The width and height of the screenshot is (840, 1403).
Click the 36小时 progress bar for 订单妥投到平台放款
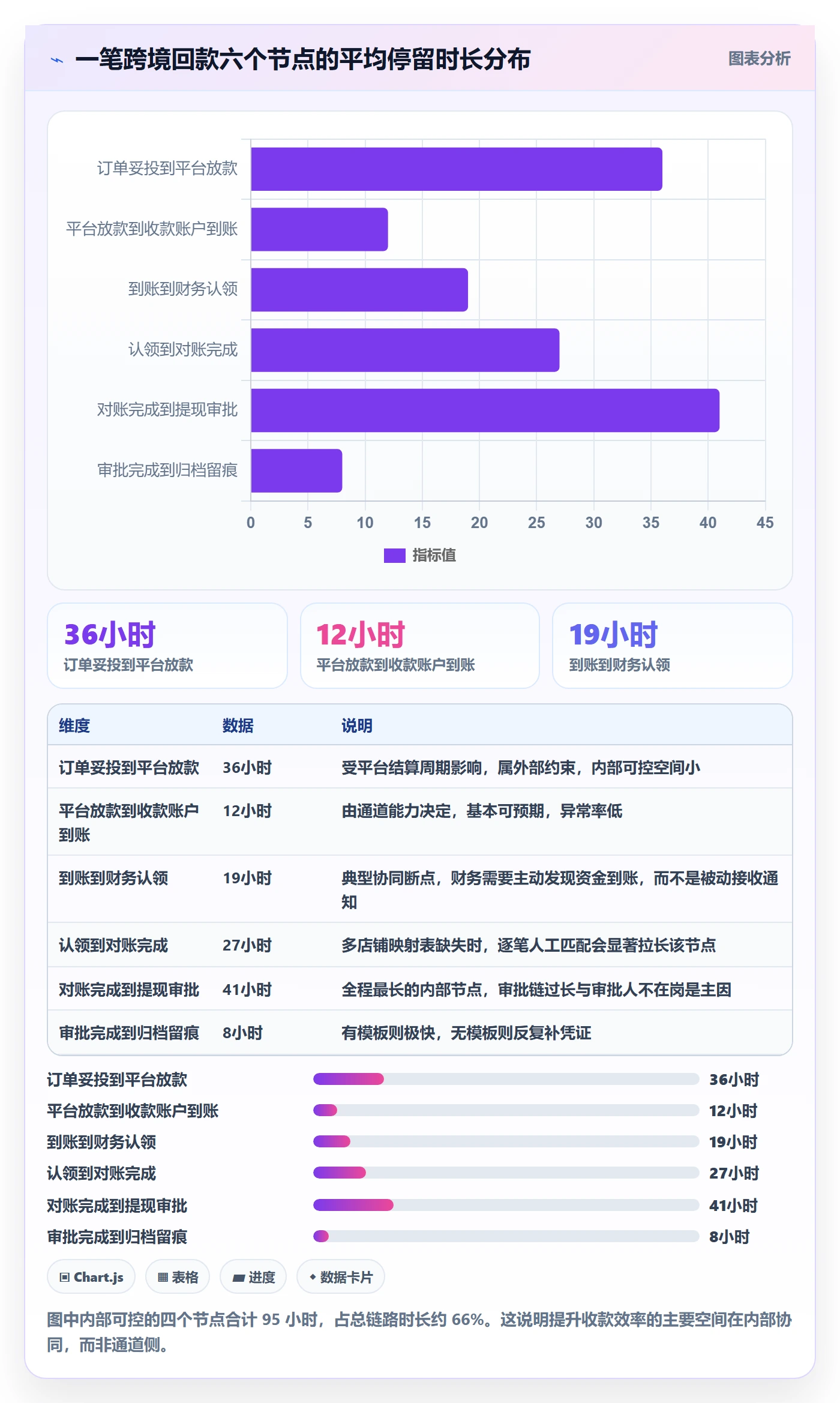[x=506, y=1079]
